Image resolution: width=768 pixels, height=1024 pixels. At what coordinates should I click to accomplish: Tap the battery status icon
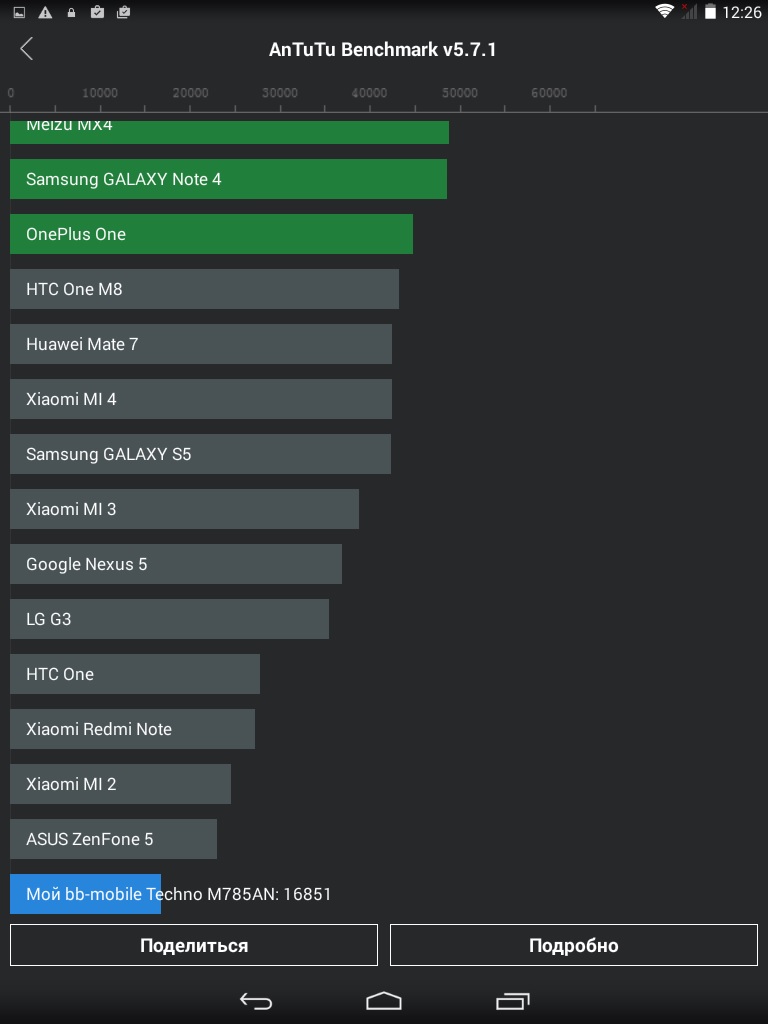(710, 11)
